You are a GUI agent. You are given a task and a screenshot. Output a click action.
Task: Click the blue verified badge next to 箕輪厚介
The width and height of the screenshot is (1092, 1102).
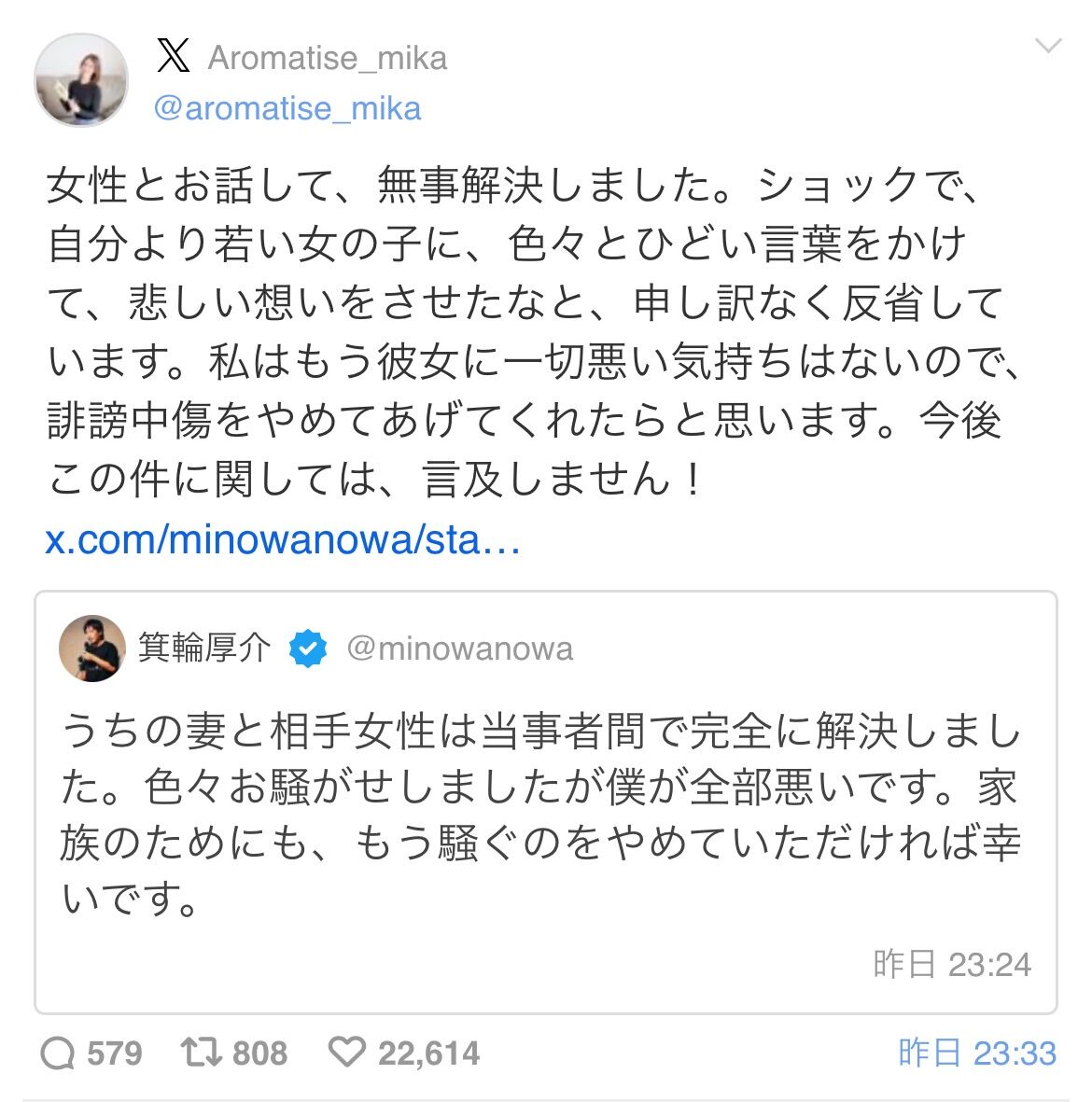308,648
